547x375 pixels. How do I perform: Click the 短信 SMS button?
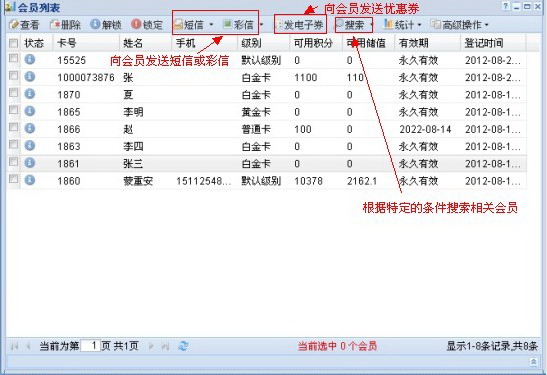pos(189,25)
